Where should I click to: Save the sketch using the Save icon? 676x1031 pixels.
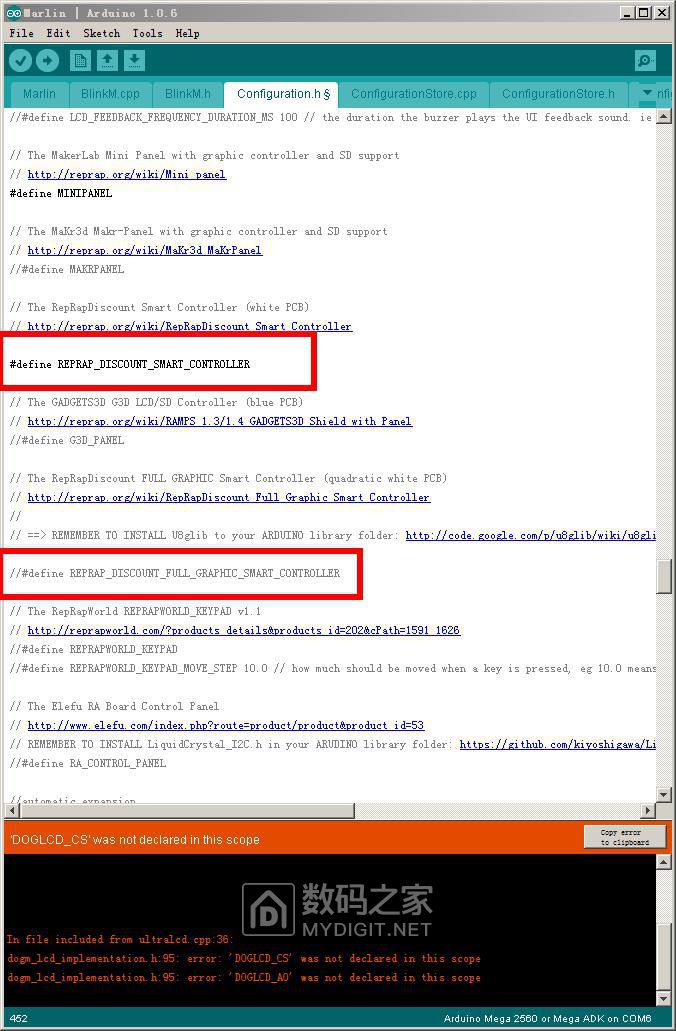point(134,60)
